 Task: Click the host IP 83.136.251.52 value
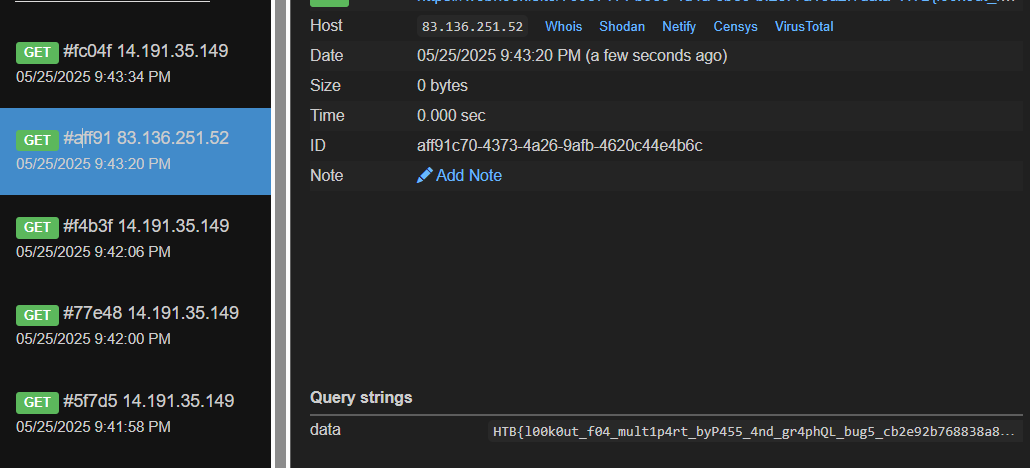473,27
